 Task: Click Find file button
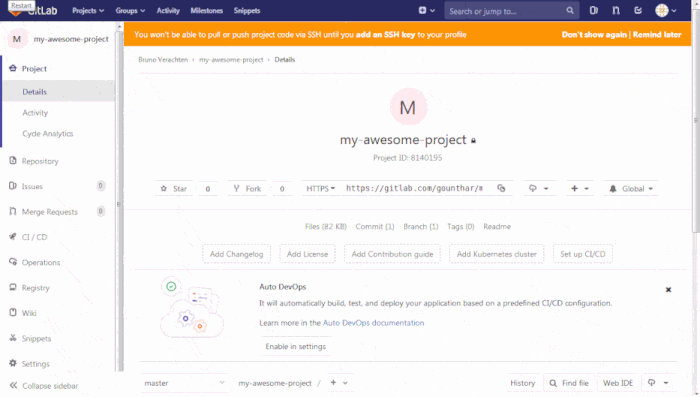(569, 383)
